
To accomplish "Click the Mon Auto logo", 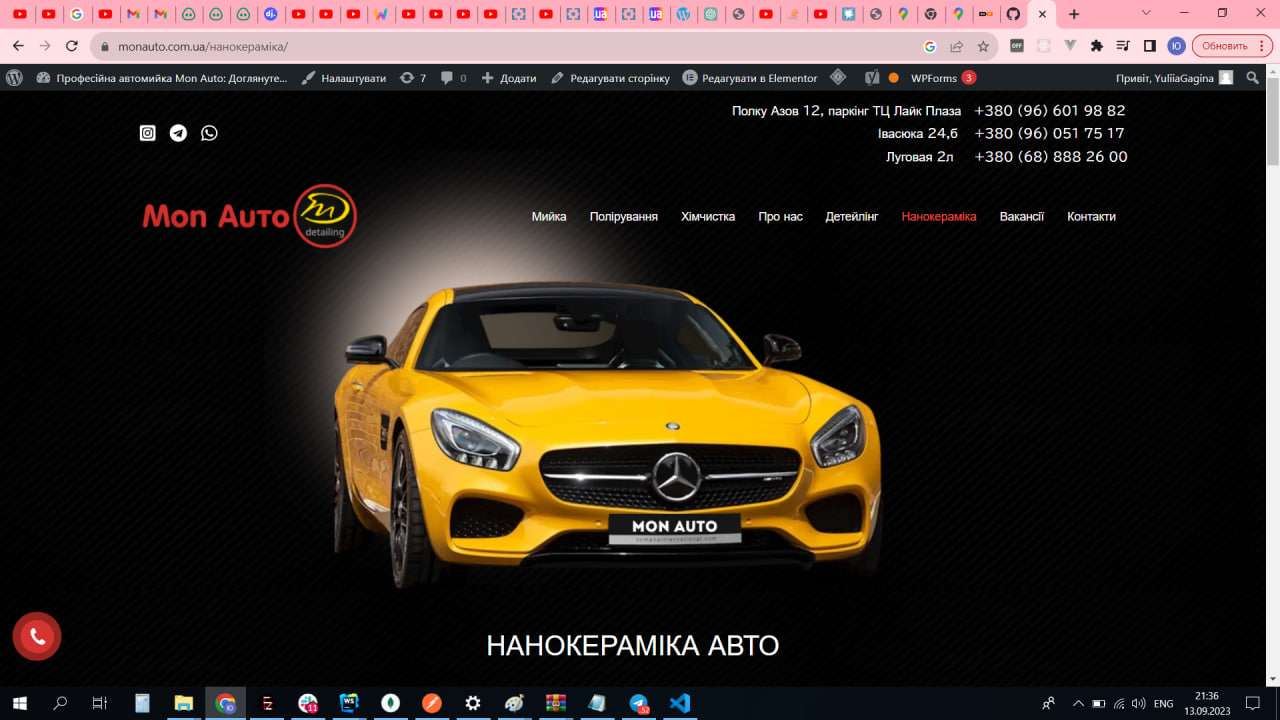I will pos(249,215).
